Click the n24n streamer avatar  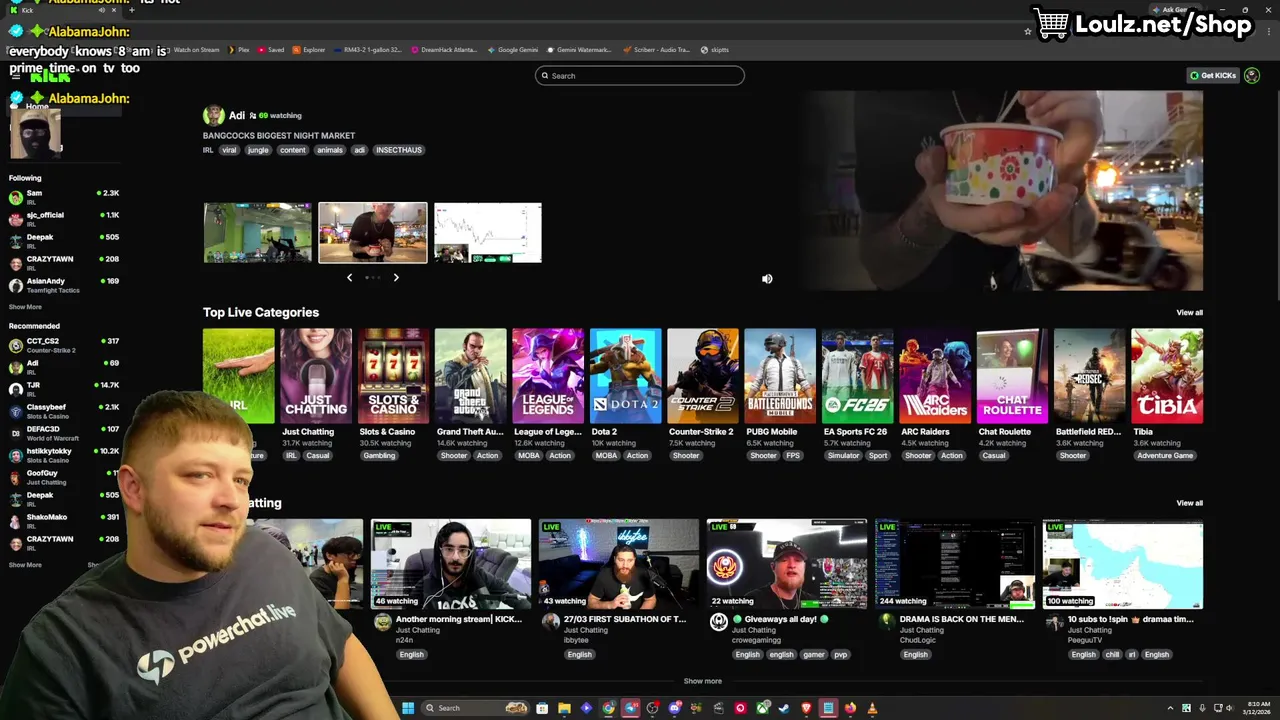tap(382, 622)
